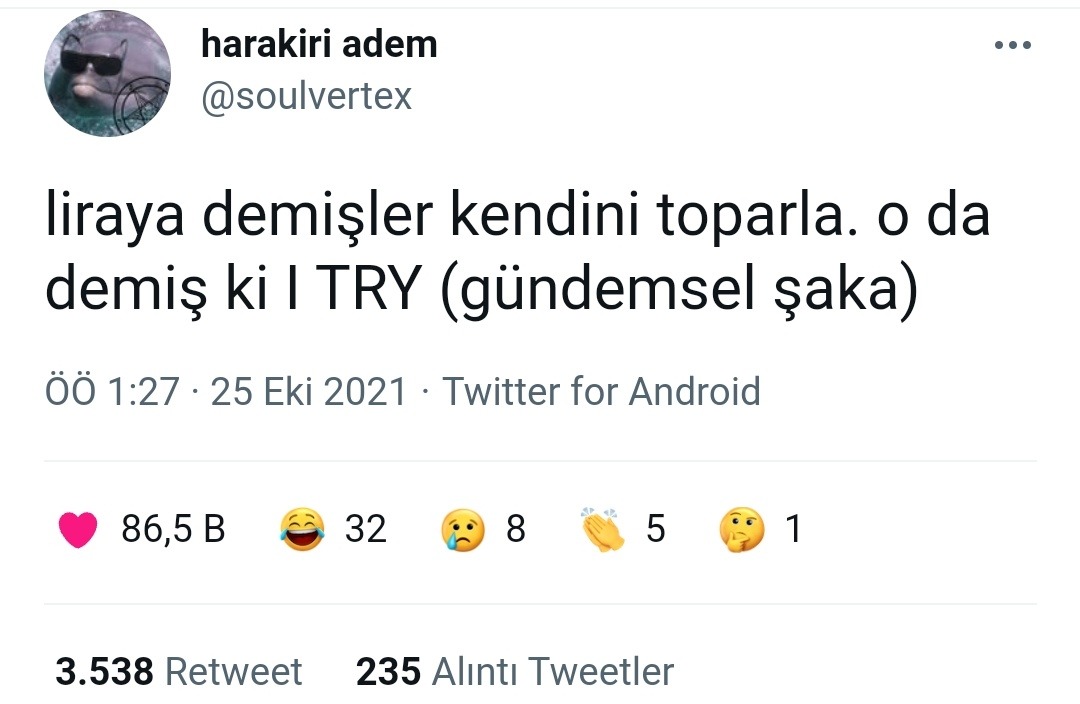This screenshot has height=704, width=1080.
Task: Click the ÖÖ 1:27 timestamp
Action: tap(111, 391)
